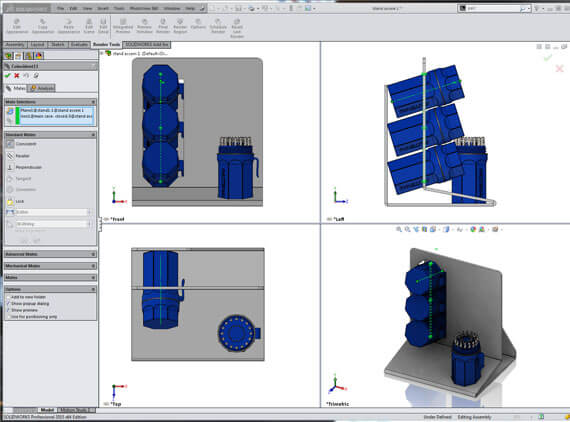Open the DisplayManager tab icon
This screenshot has height=422, width=570.
39,56
